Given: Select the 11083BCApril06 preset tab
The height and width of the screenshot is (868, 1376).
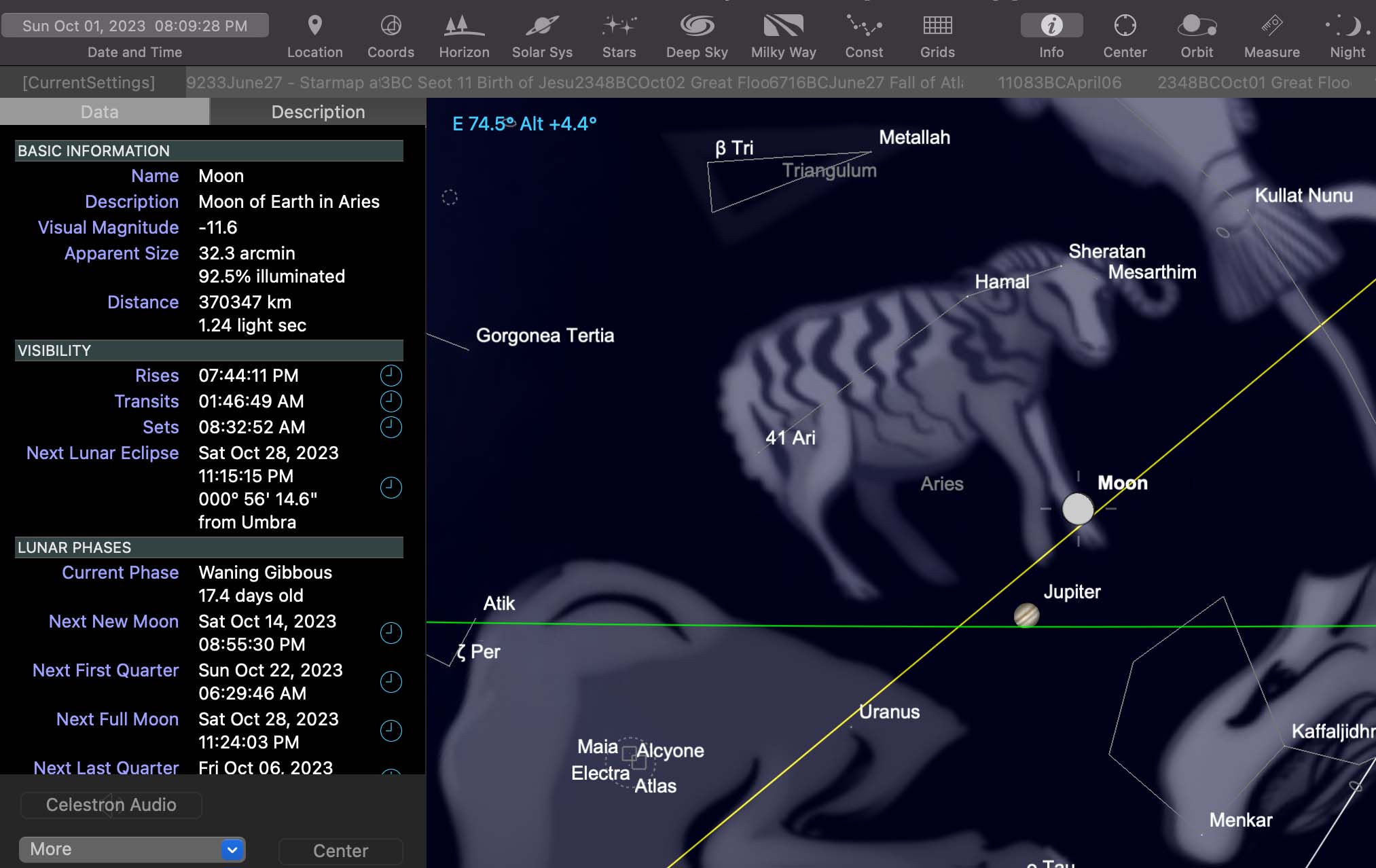Looking at the screenshot, I should tap(1060, 83).
